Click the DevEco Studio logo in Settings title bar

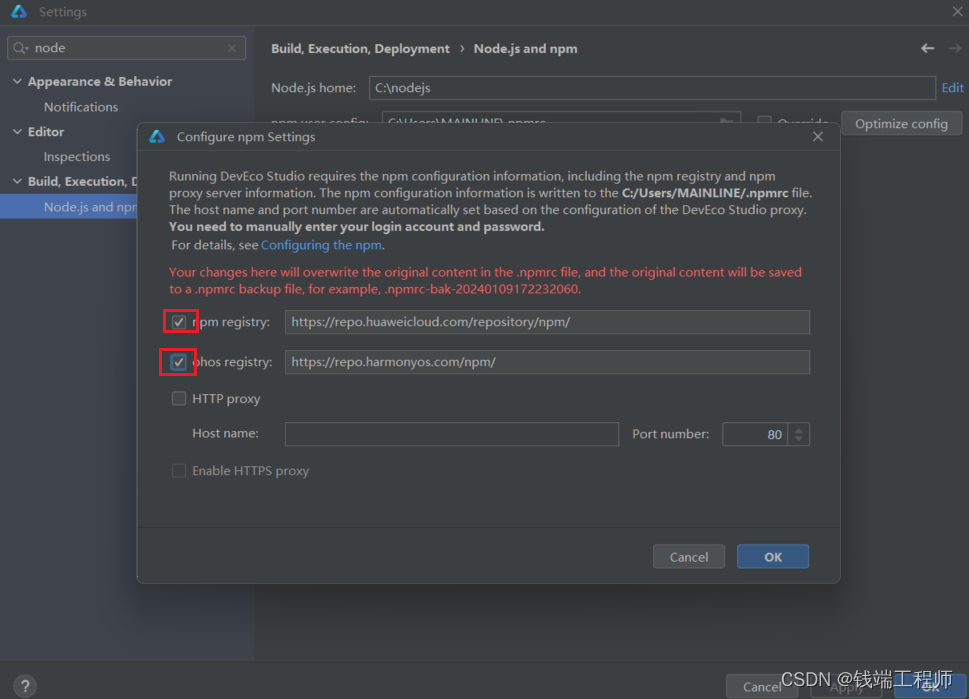tap(19, 11)
